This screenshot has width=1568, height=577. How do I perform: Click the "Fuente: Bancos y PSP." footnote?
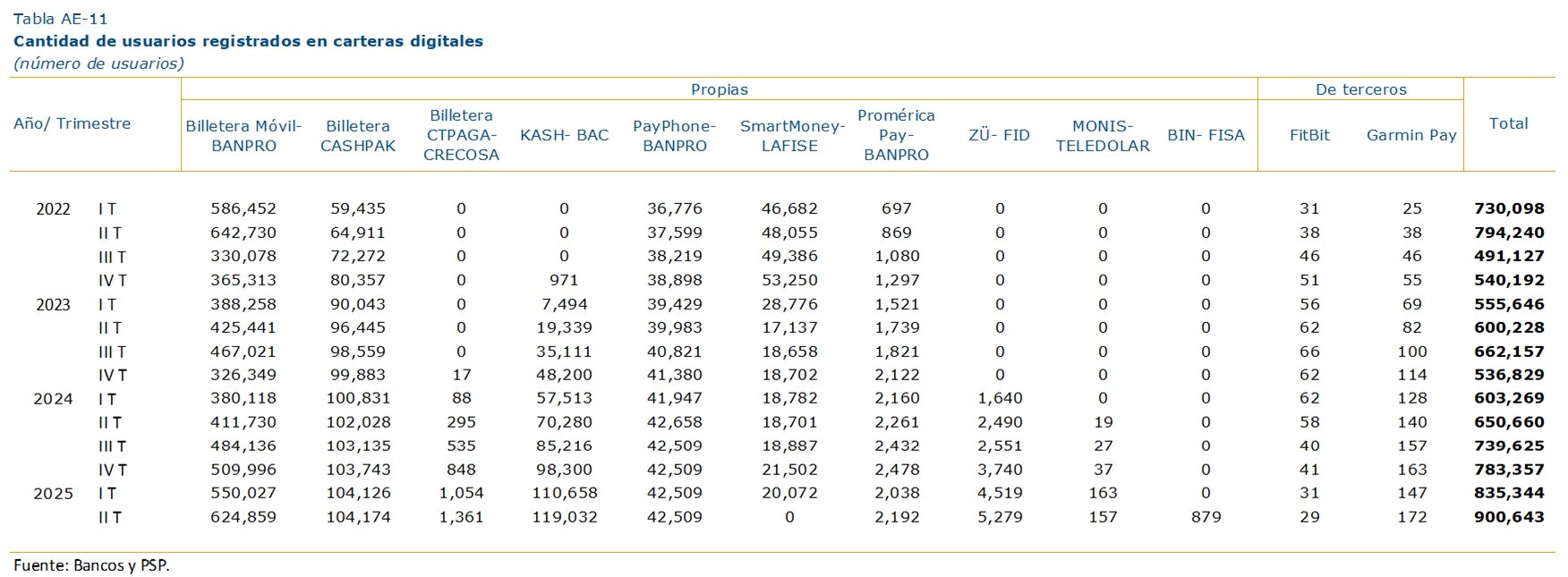click(91, 565)
